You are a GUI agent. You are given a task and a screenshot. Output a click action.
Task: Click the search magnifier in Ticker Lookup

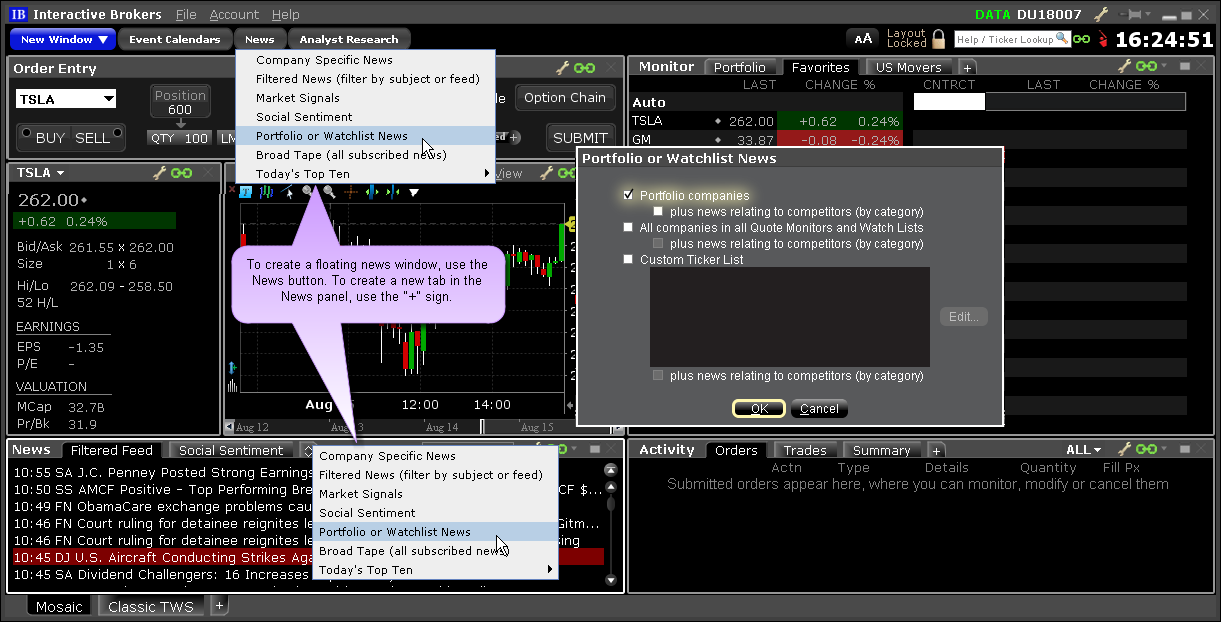1063,39
